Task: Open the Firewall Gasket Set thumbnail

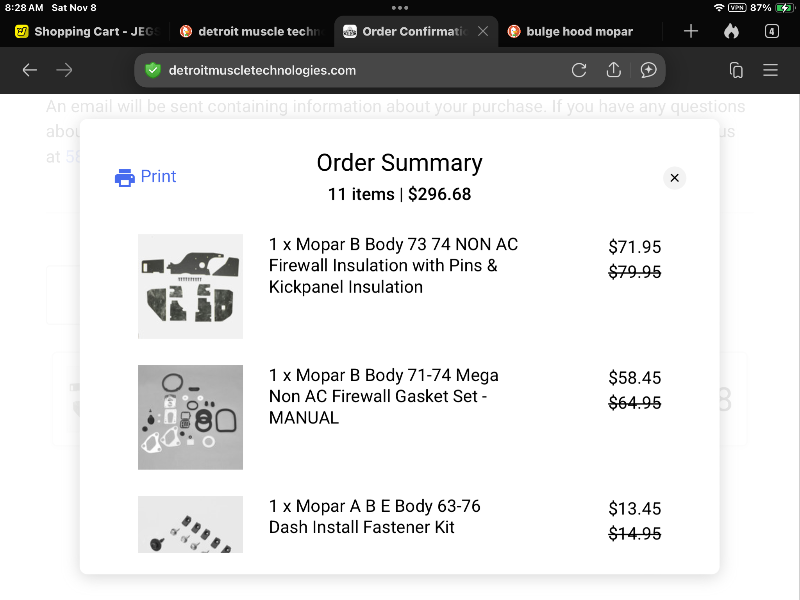Action: tap(190, 417)
